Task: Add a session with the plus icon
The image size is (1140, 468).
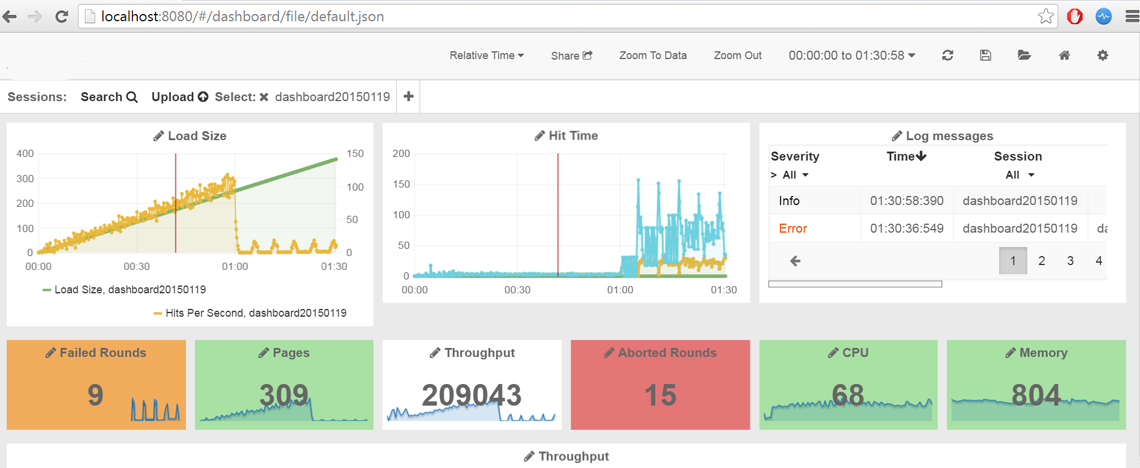Action: [x=408, y=97]
